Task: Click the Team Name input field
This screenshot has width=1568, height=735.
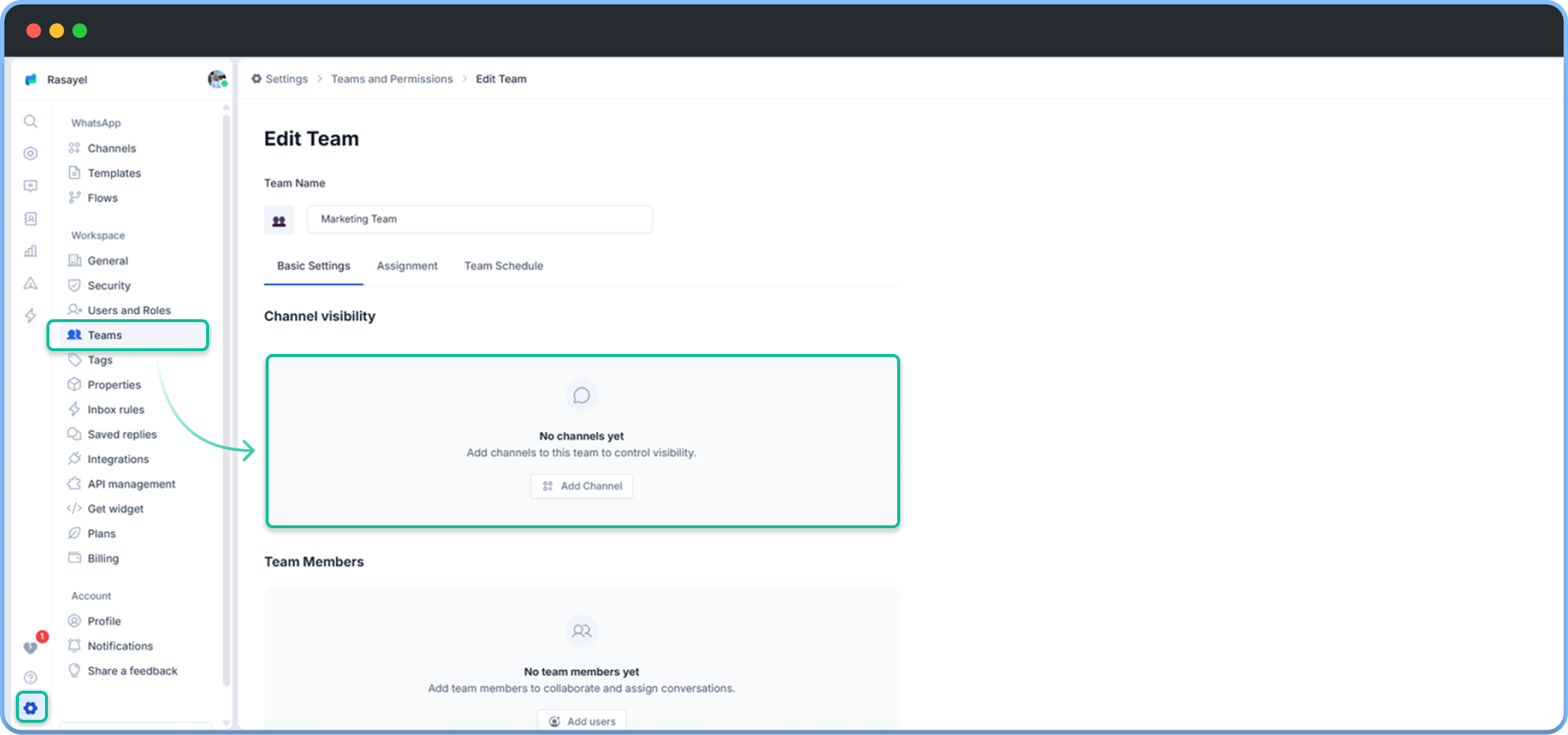Action: click(480, 219)
